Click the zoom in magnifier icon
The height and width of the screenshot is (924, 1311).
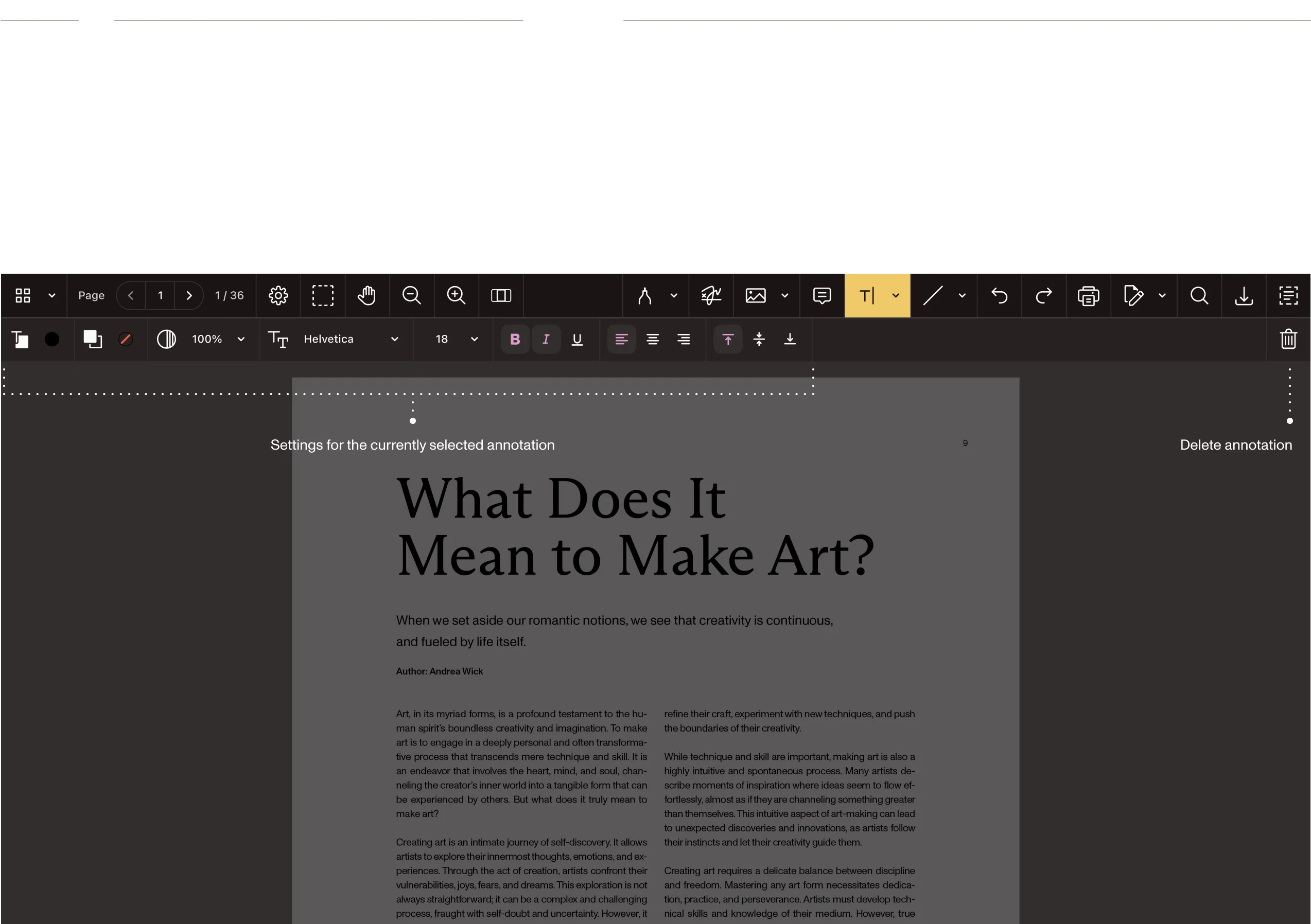(456, 296)
